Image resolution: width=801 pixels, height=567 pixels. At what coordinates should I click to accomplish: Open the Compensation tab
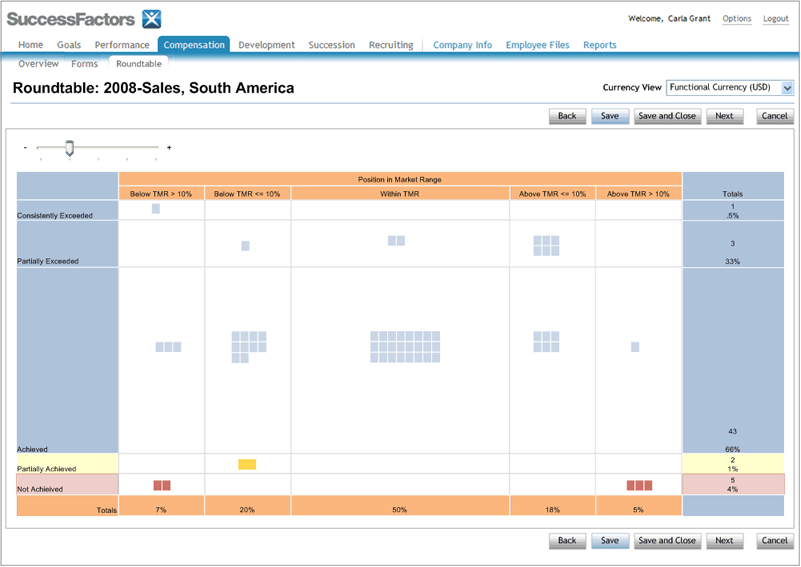[x=194, y=45]
